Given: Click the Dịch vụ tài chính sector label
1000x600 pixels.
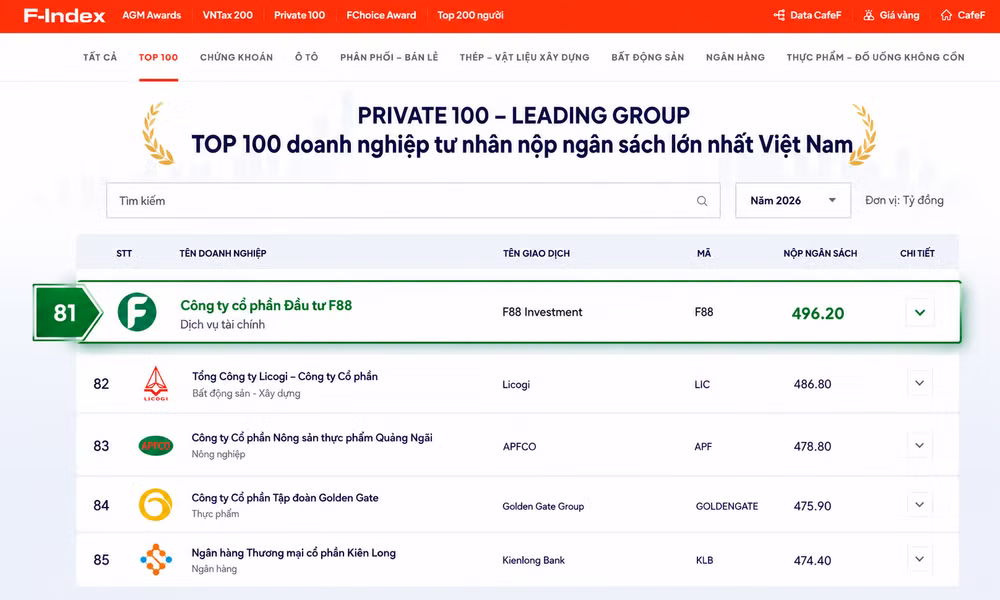Looking at the screenshot, I should pos(223,325).
